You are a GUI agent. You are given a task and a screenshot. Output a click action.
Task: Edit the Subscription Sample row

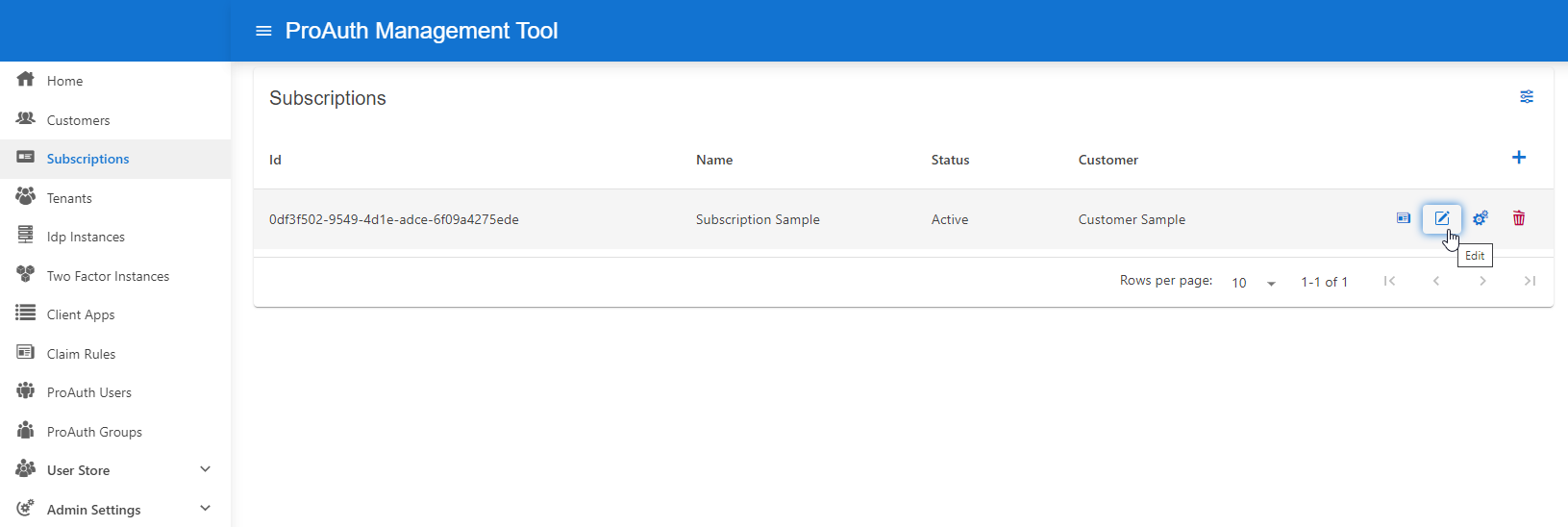(1441, 218)
